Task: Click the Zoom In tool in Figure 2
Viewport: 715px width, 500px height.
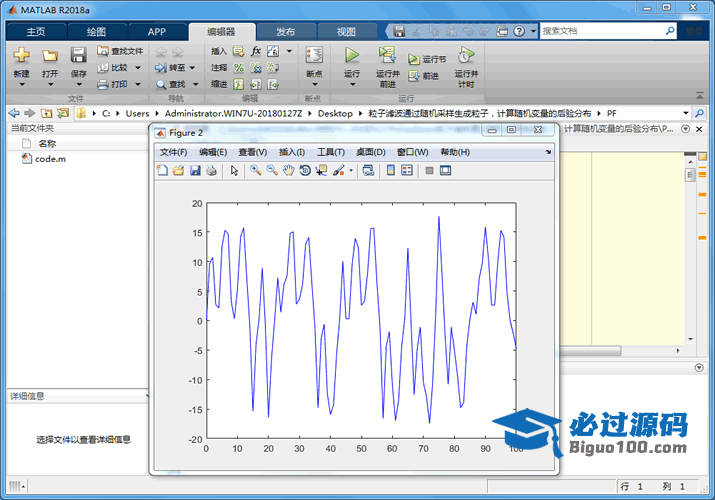Action: 256,171
